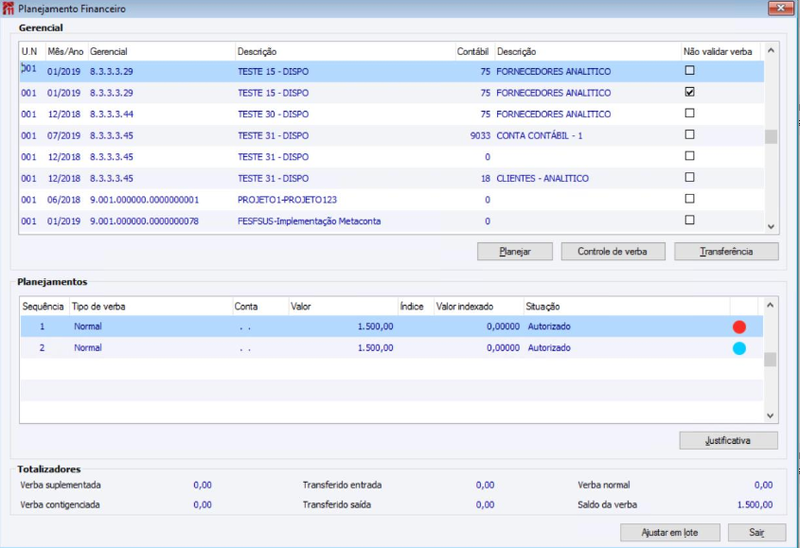Tick the checkbox on the PROJETO1-PROJETO123 row
Screen dimensions: 800x548
[689, 198]
